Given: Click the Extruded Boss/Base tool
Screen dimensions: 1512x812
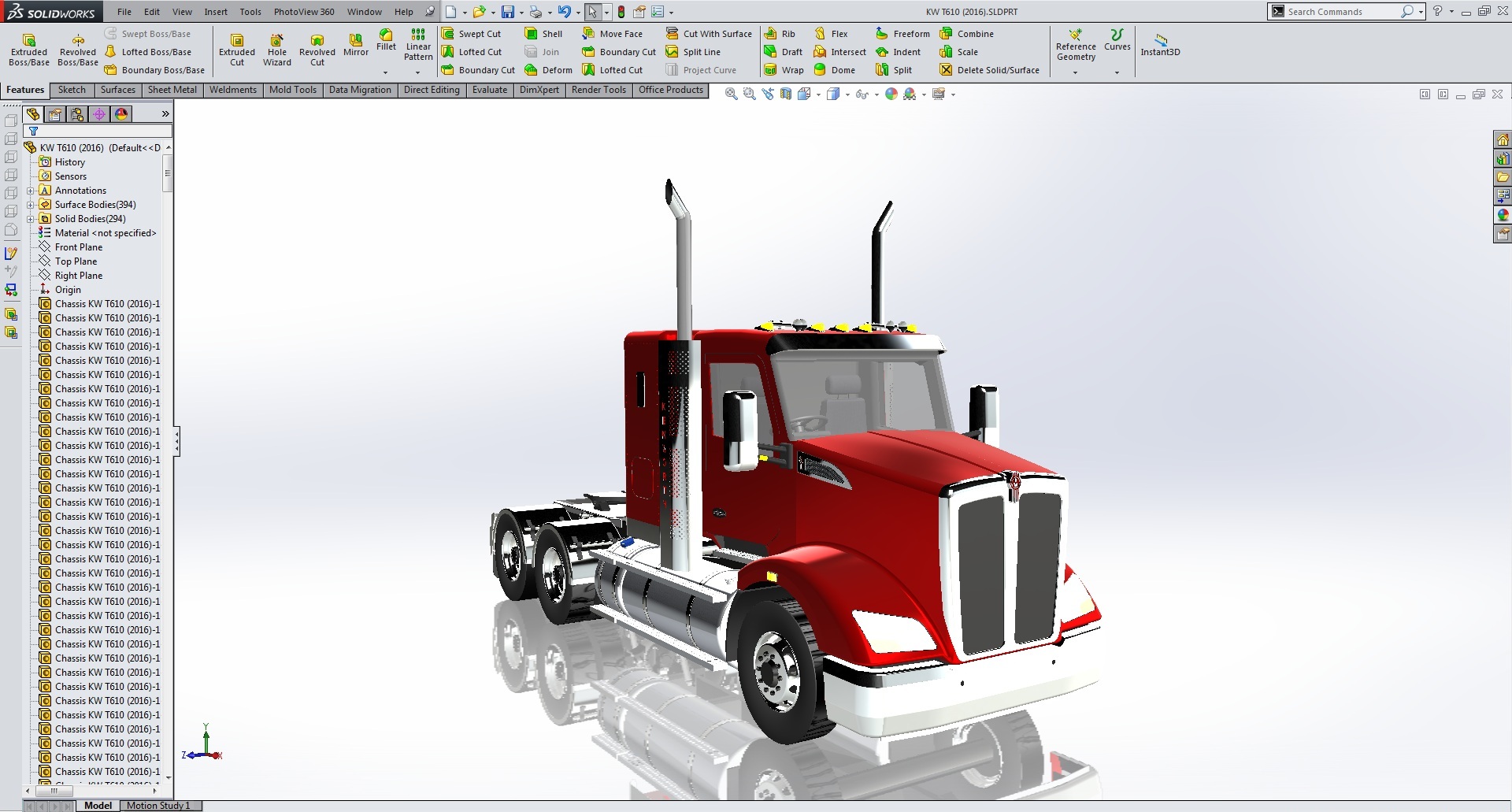Looking at the screenshot, I should click(x=29, y=50).
